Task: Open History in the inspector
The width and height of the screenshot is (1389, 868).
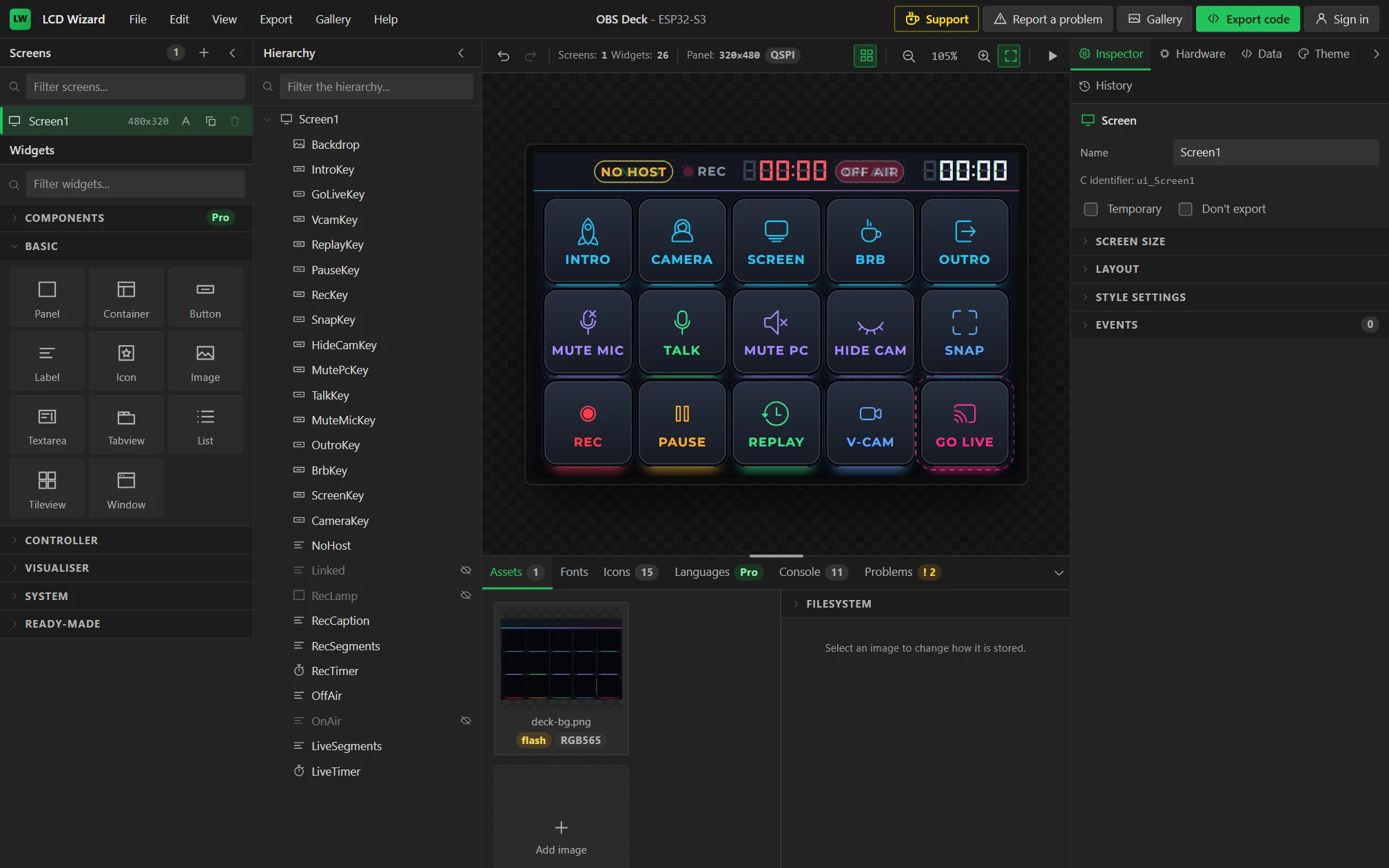Action: click(1106, 86)
